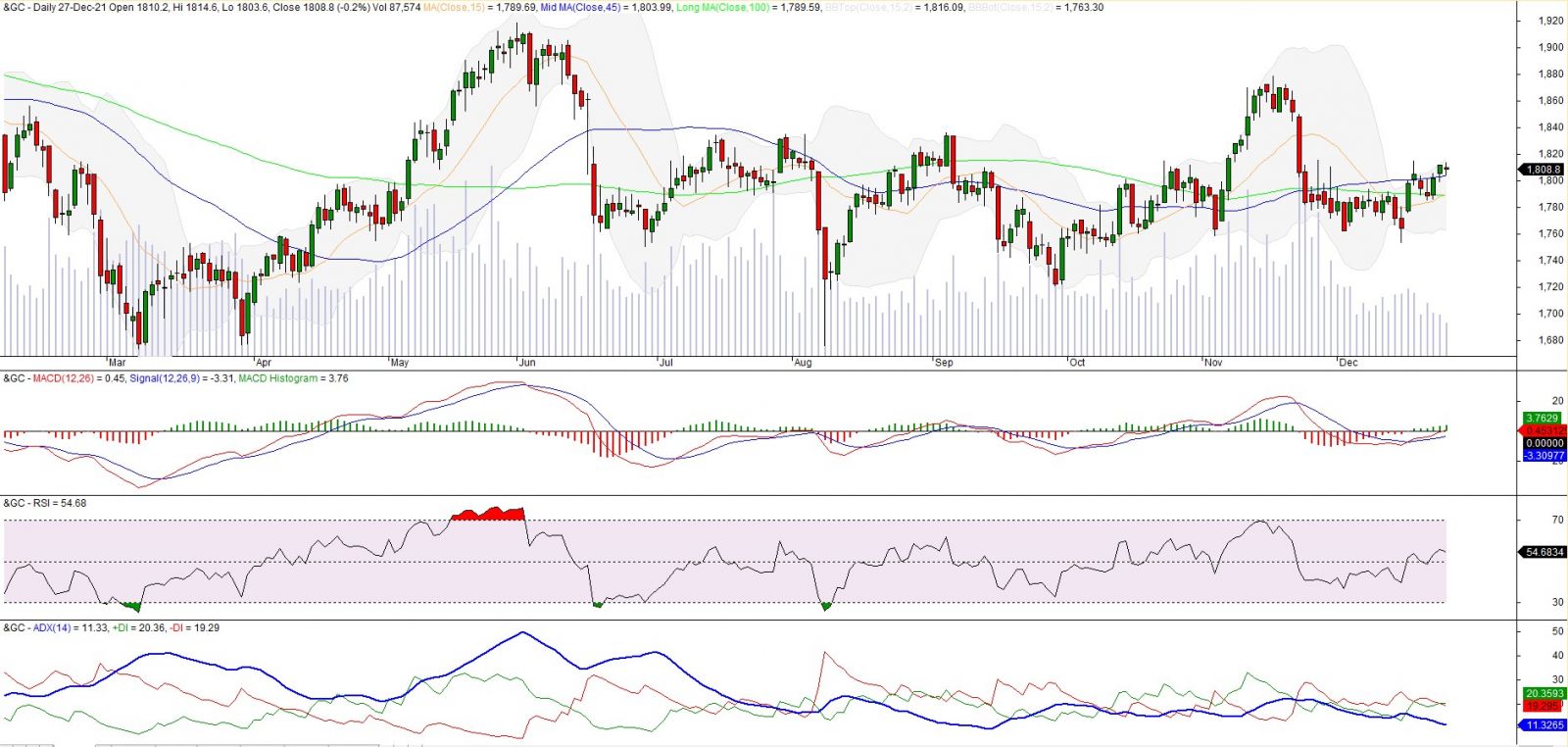Select the '+DI = 20.36' indicator label

tap(138, 627)
